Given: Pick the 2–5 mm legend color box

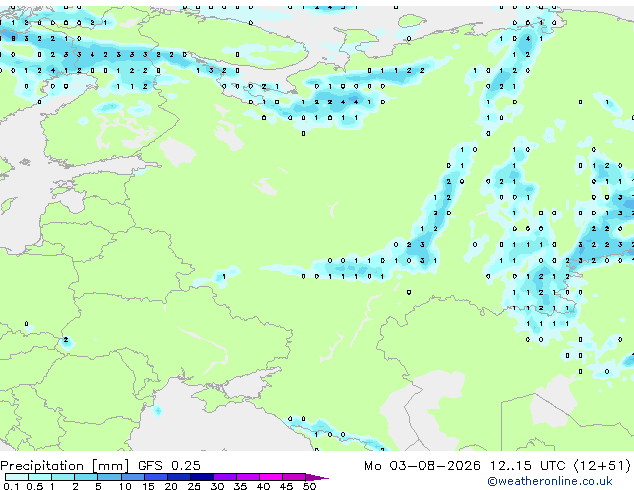Looking at the screenshot, I should (x=86, y=477).
